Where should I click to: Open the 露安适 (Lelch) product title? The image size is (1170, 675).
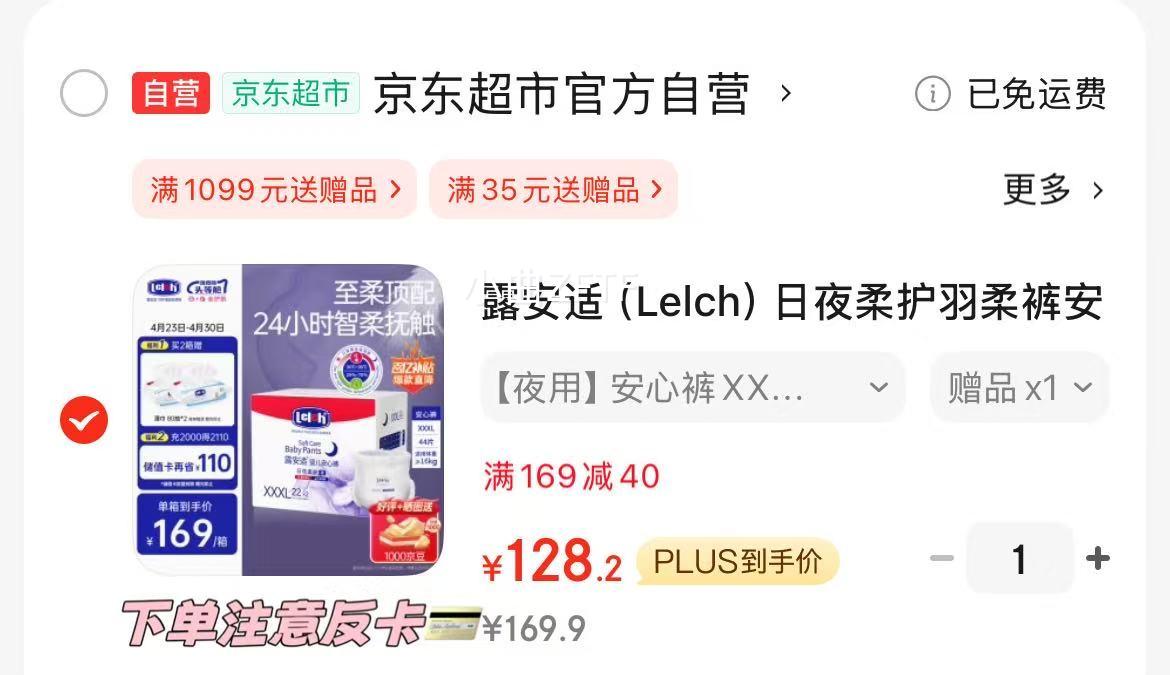click(792, 302)
